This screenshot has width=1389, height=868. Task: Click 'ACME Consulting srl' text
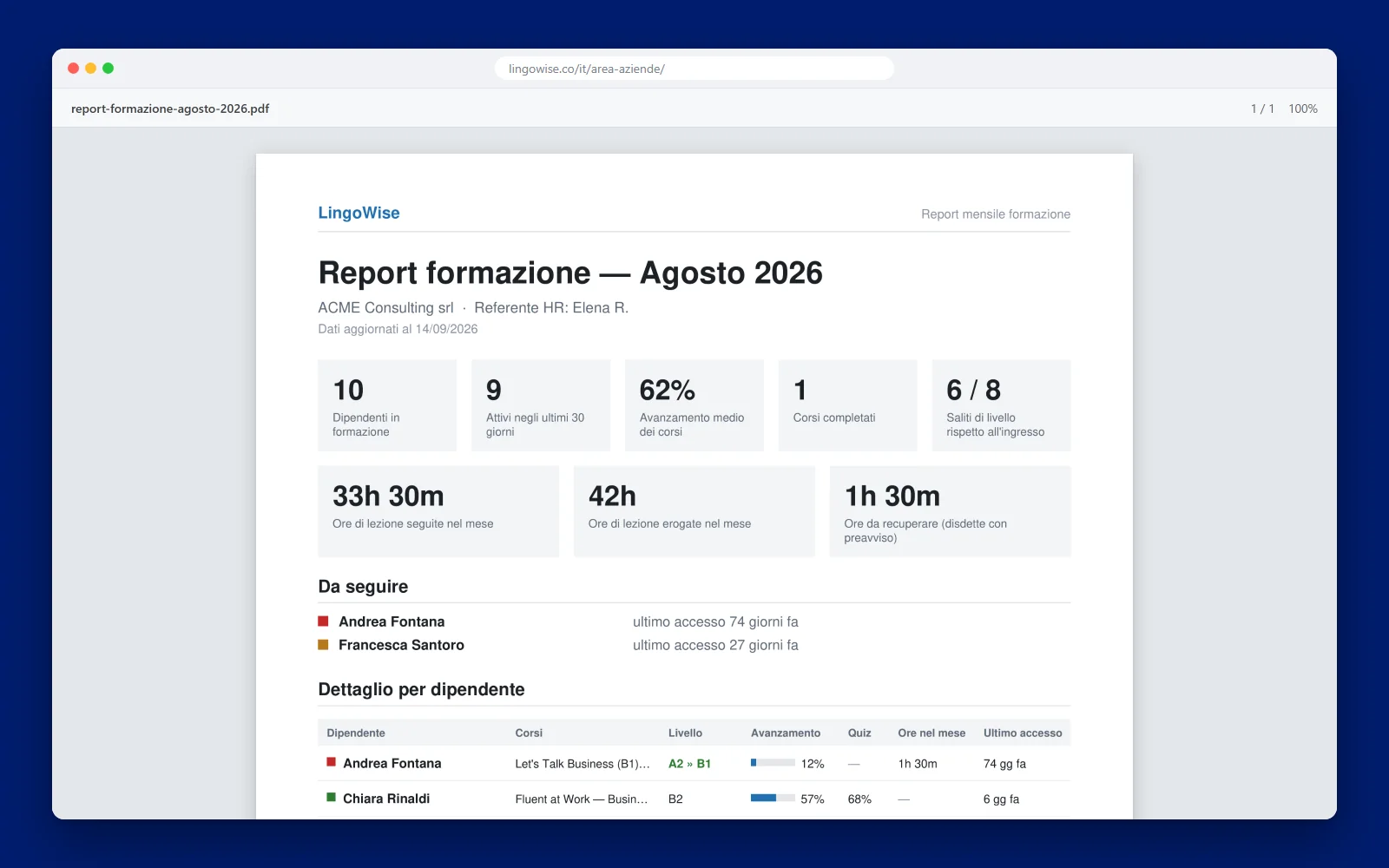[385, 307]
